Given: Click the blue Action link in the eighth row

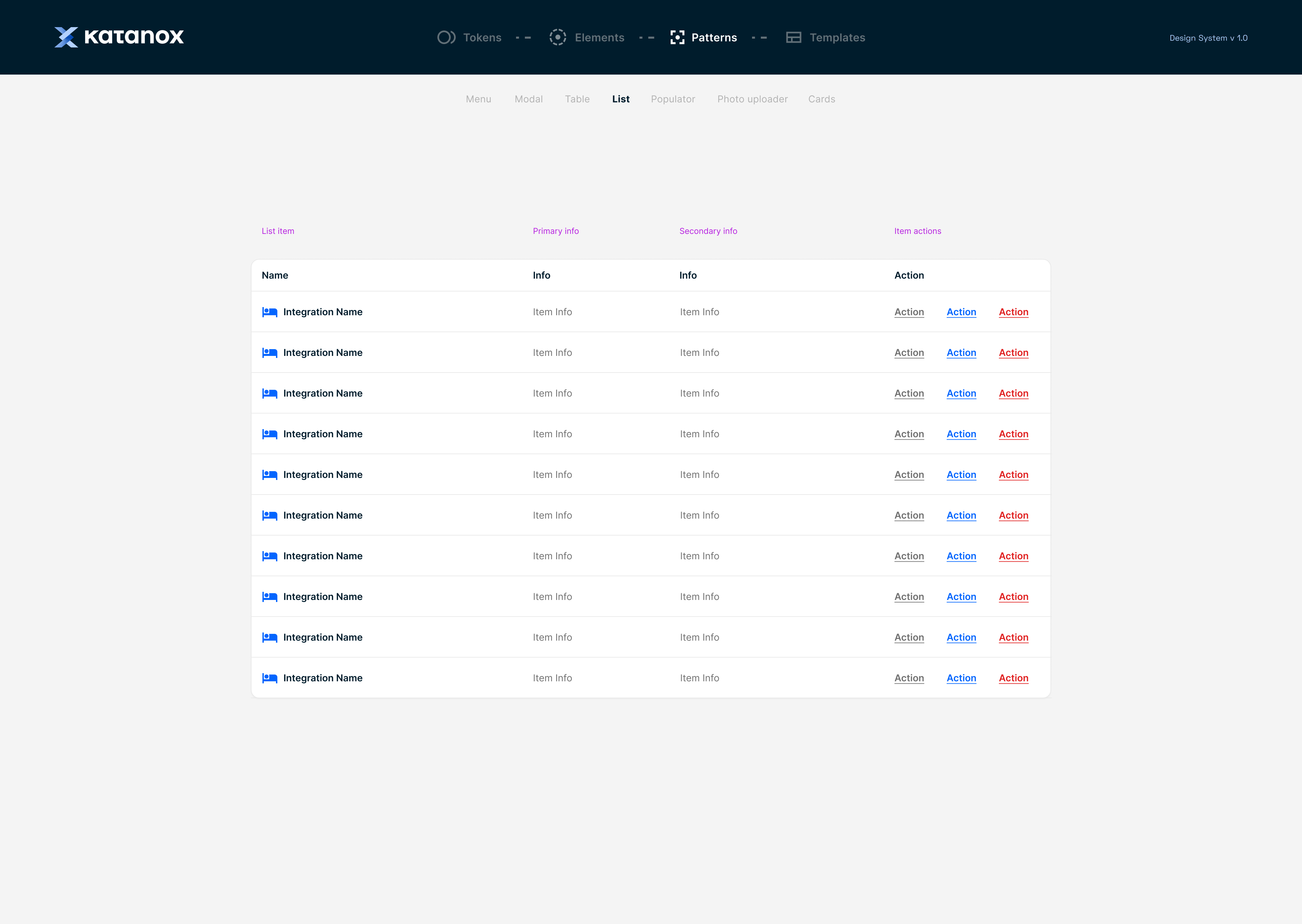Looking at the screenshot, I should click(x=961, y=597).
